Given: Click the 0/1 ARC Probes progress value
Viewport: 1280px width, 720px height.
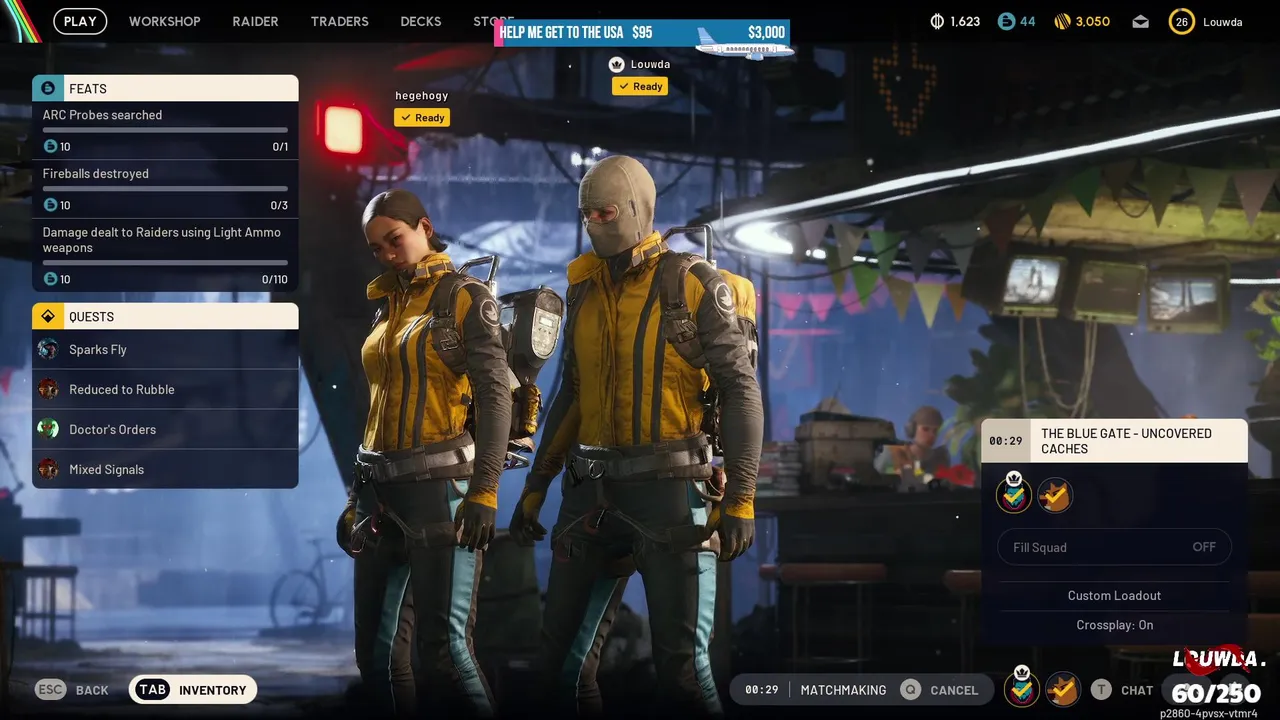Looking at the screenshot, I should pos(280,146).
